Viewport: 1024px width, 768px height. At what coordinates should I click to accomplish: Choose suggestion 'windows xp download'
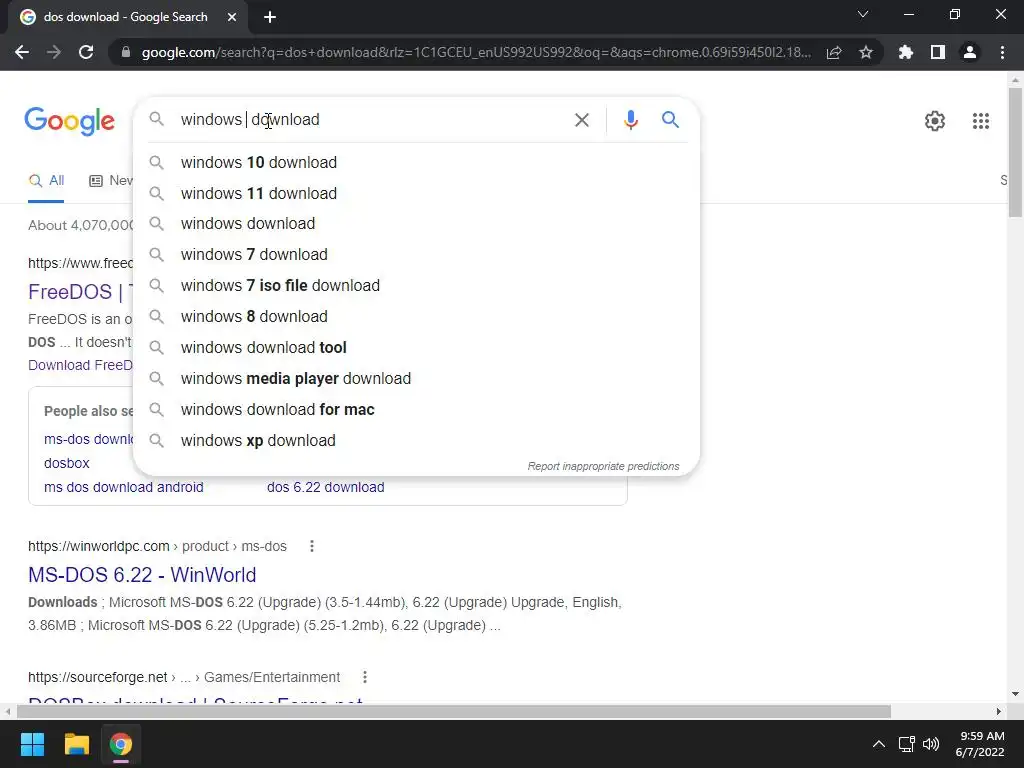point(416,441)
